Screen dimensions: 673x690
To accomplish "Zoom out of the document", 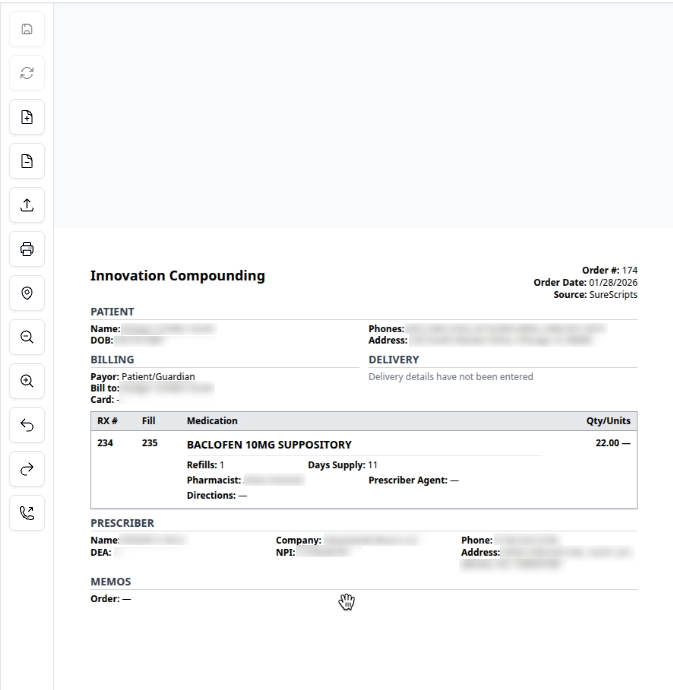I will point(27,337).
